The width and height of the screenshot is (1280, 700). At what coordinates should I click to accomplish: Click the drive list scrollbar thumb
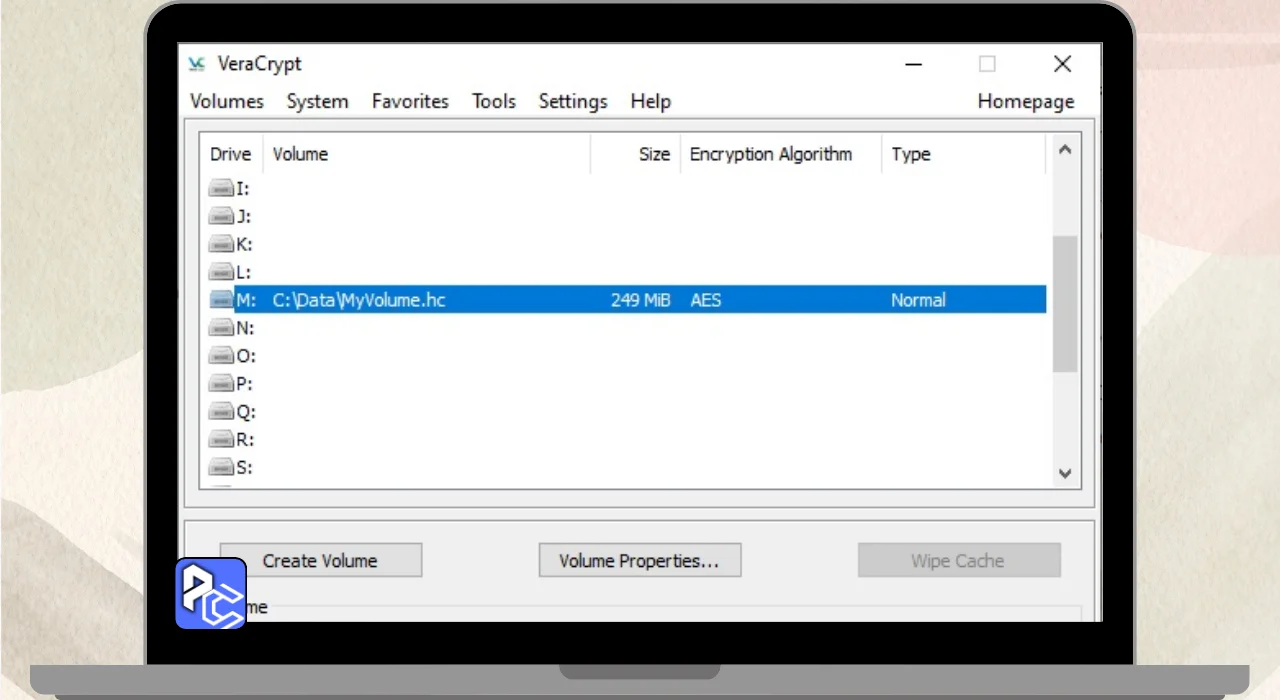(1065, 304)
